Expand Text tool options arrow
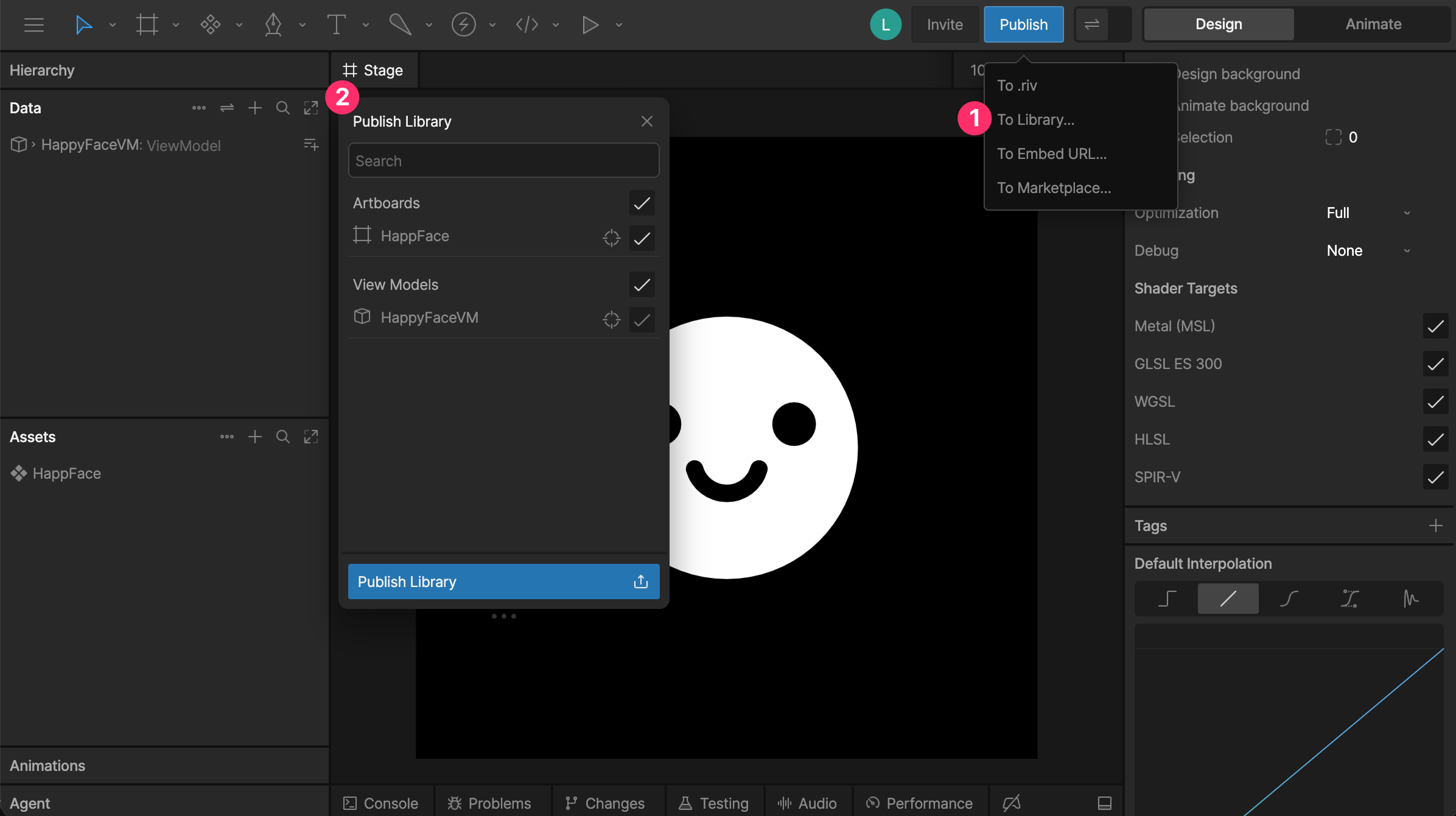The image size is (1456, 816). click(366, 25)
